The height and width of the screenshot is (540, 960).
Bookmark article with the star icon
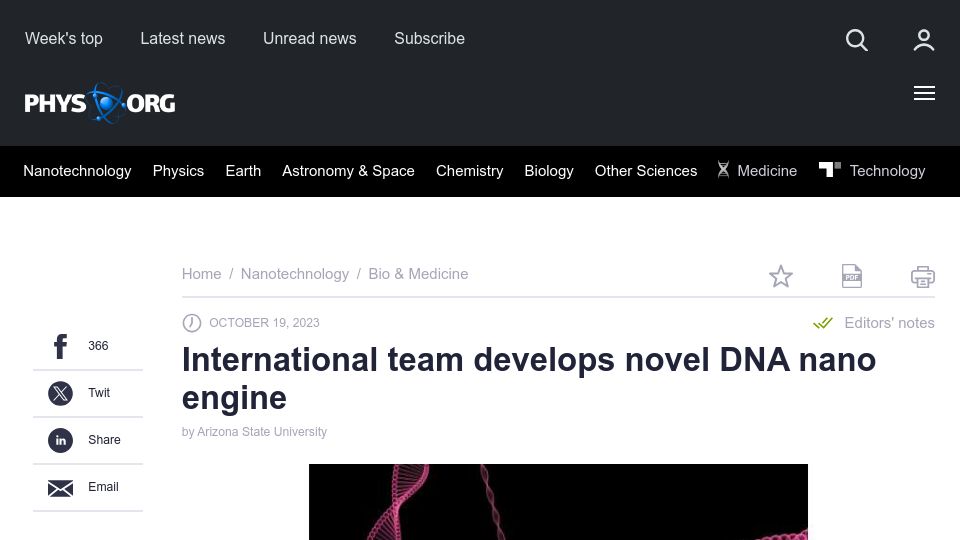(x=781, y=276)
